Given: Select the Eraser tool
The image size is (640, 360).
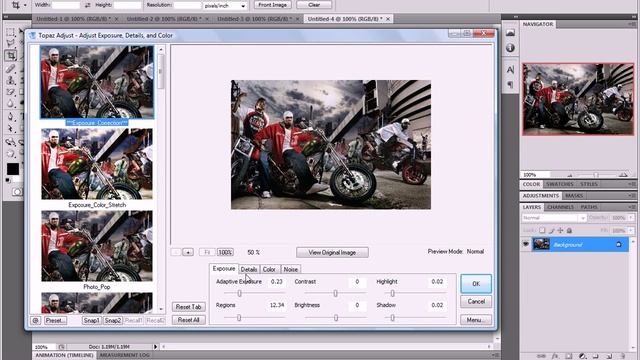Looking at the screenshot, I should [x=11, y=92].
